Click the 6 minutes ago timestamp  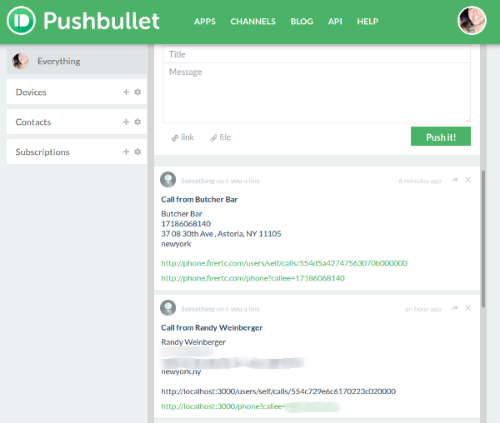click(420, 181)
